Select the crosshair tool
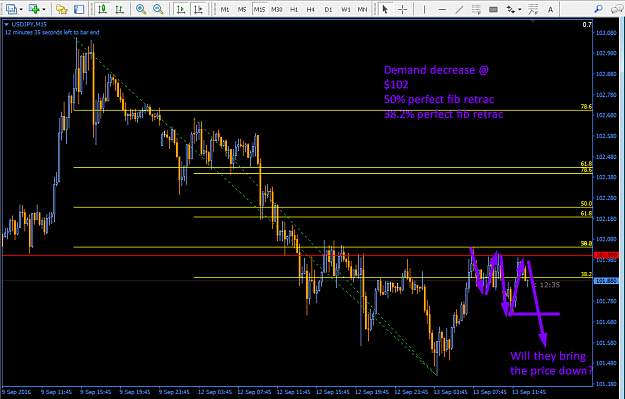The width and height of the screenshot is (625, 399). [x=403, y=9]
